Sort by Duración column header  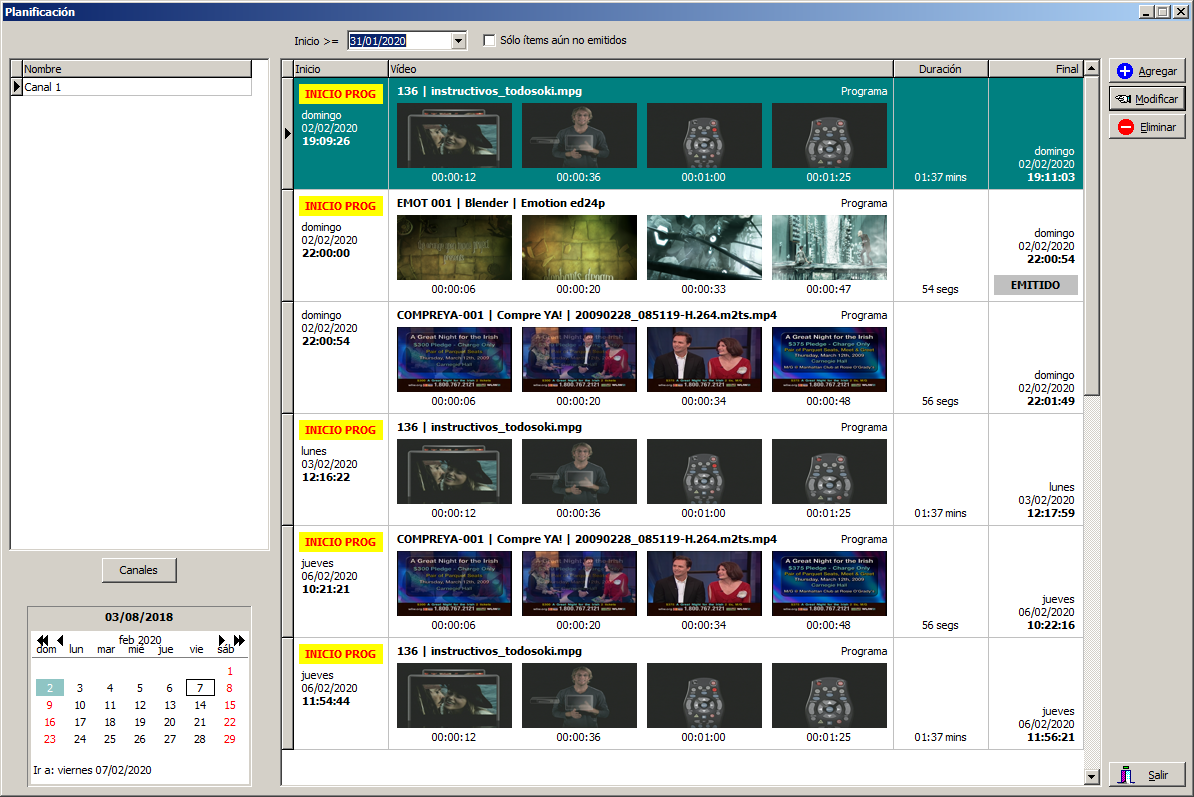click(x=940, y=69)
